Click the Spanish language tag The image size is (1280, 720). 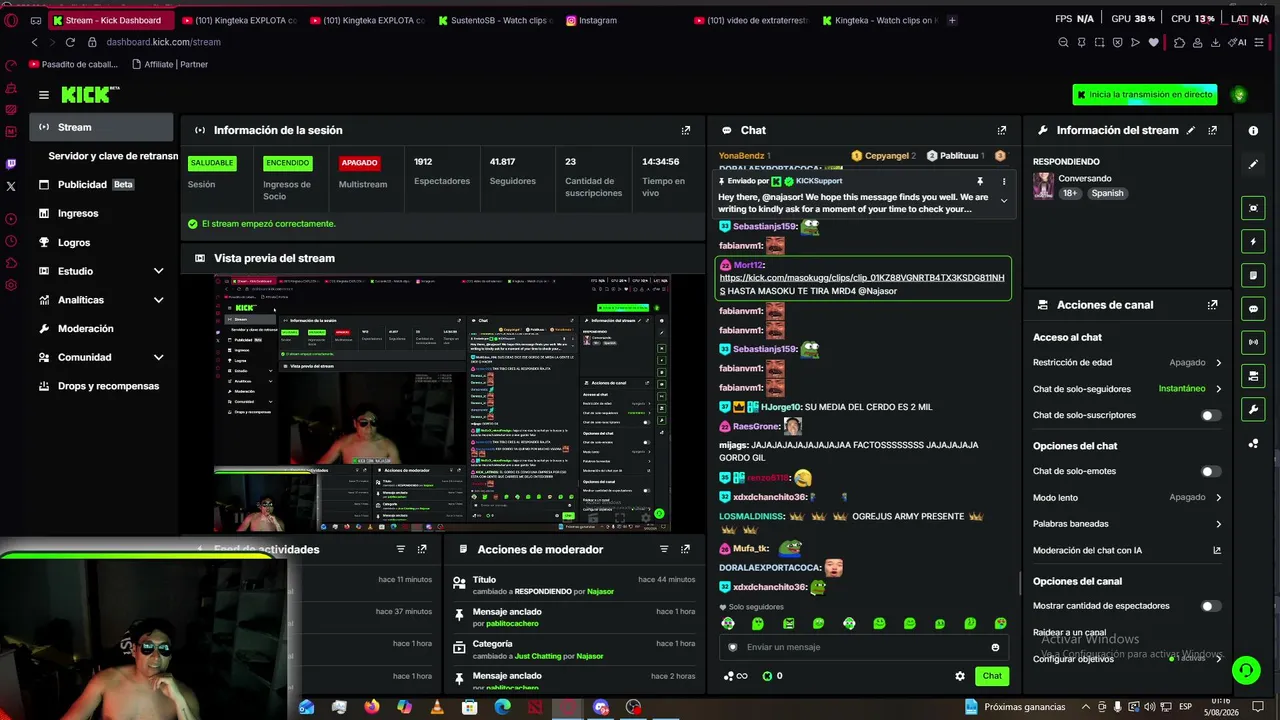pyautogui.click(x=1107, y=193)
